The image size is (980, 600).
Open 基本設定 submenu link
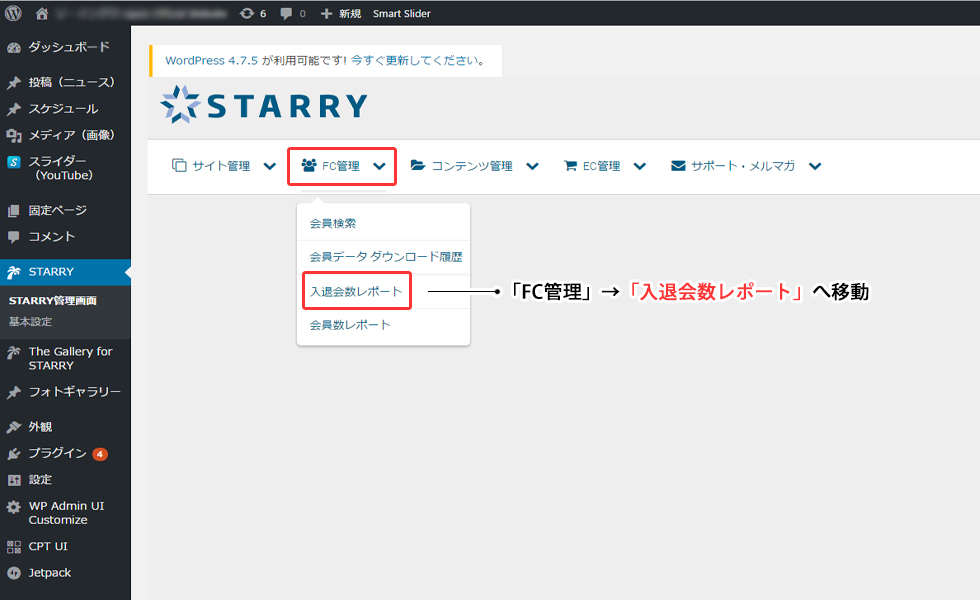(30, 322)
